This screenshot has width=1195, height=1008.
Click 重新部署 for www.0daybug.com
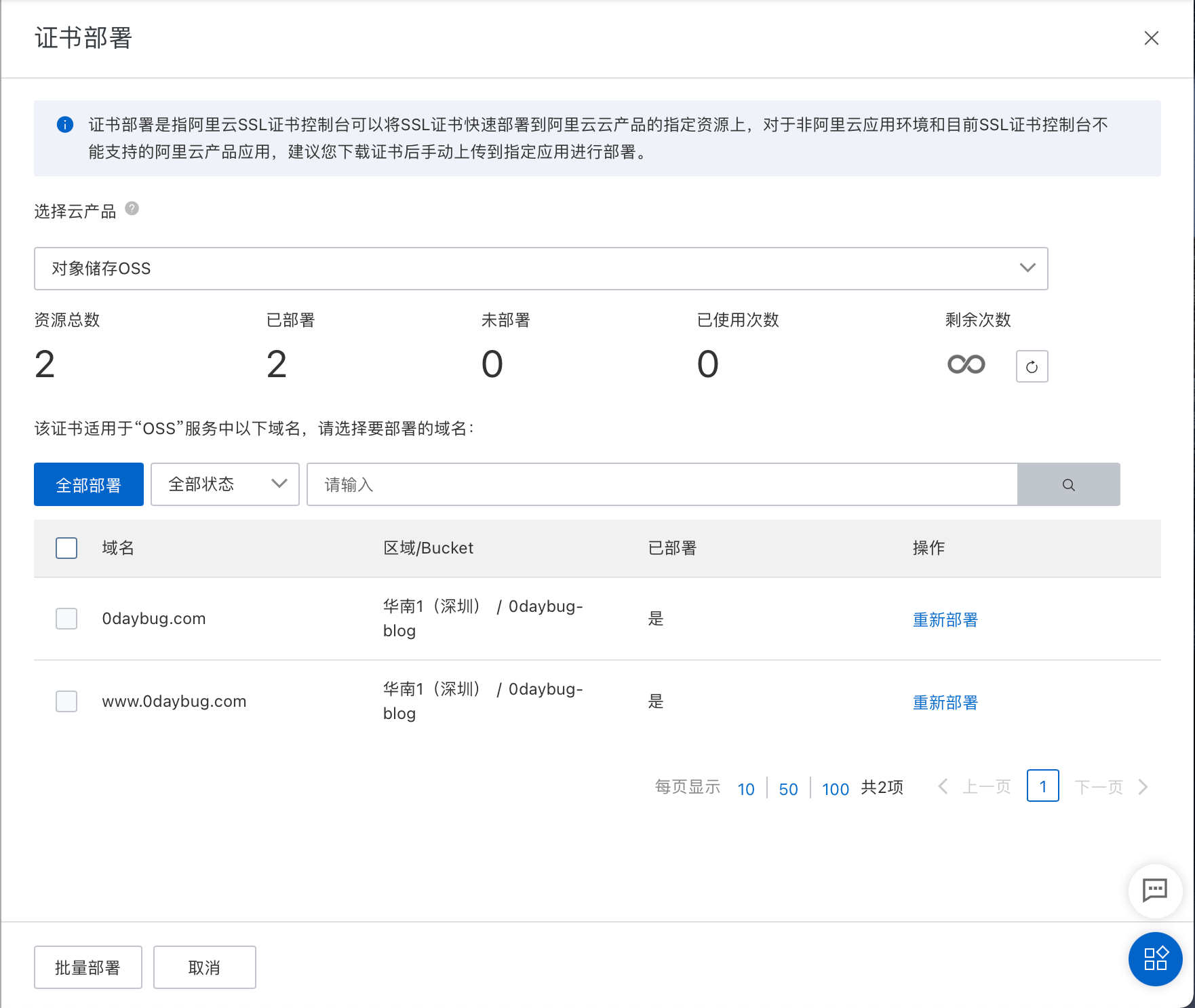[x=945, y=702]
